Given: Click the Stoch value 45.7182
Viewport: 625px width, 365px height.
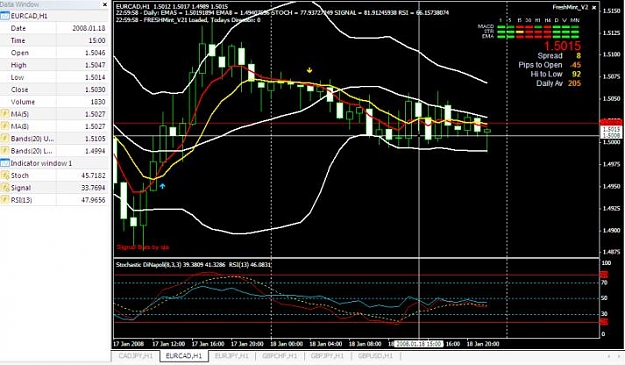Looking at the screenshot, I should 93,175.
